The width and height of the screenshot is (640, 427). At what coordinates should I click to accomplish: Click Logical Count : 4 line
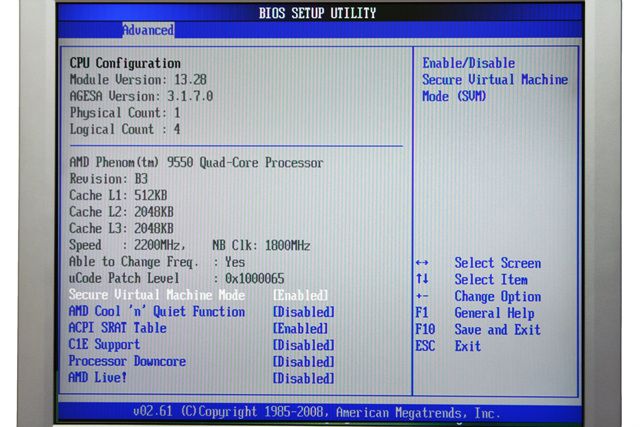point(125,129)
